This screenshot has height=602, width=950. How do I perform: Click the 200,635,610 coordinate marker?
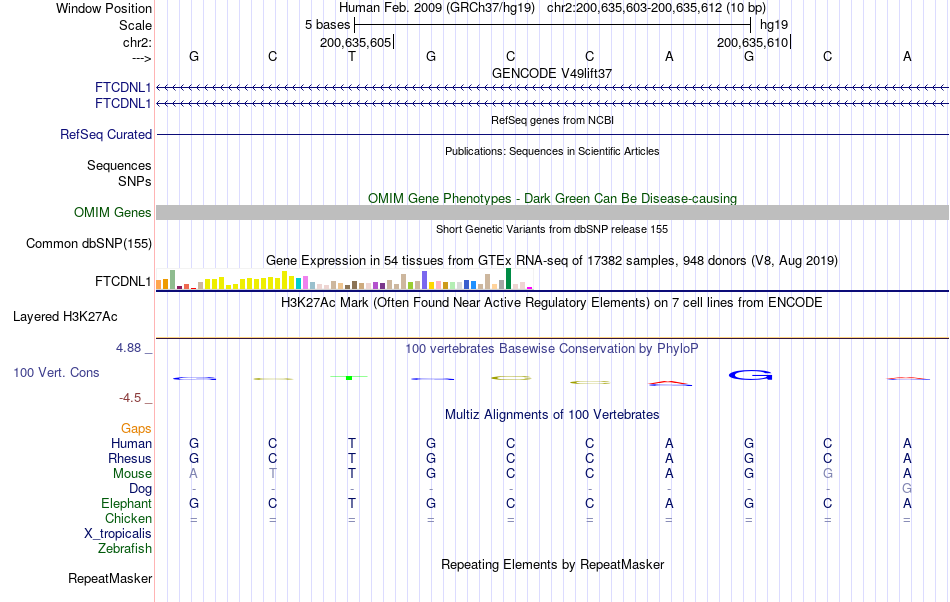(x=752, y=42)
